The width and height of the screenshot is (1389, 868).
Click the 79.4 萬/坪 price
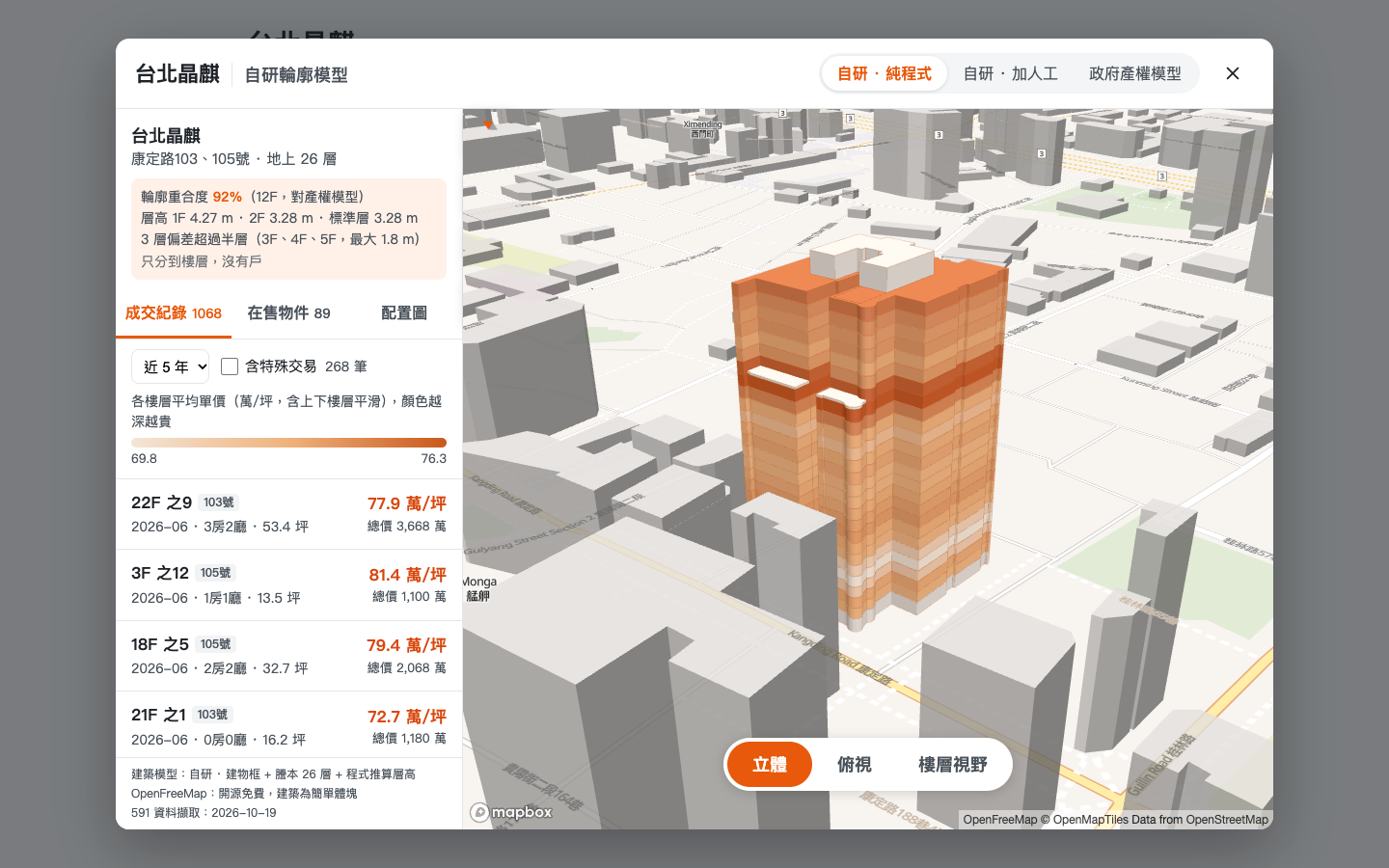click(406, 645)
